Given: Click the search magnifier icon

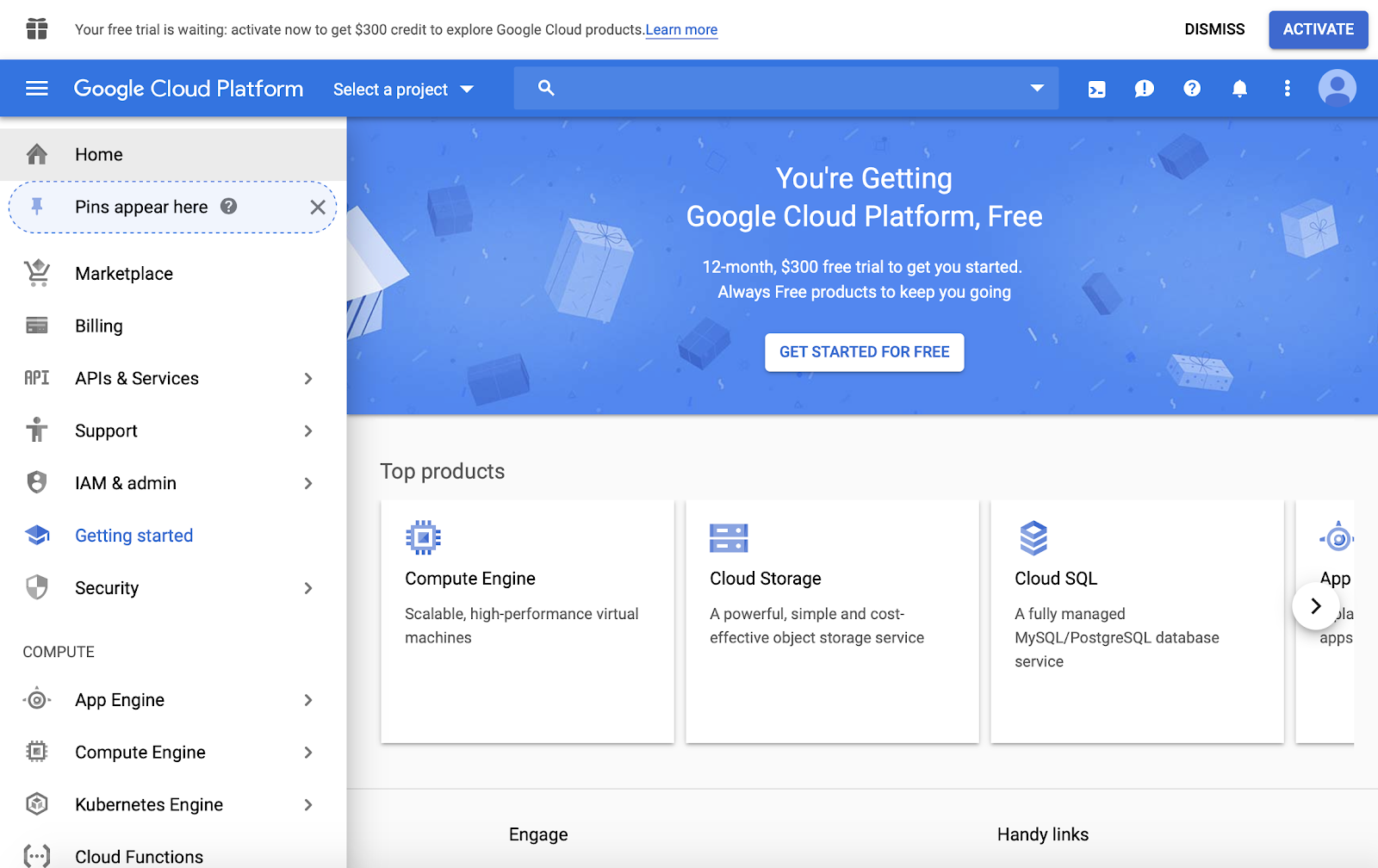Looking at the screenshot, I should click(546, 88).
